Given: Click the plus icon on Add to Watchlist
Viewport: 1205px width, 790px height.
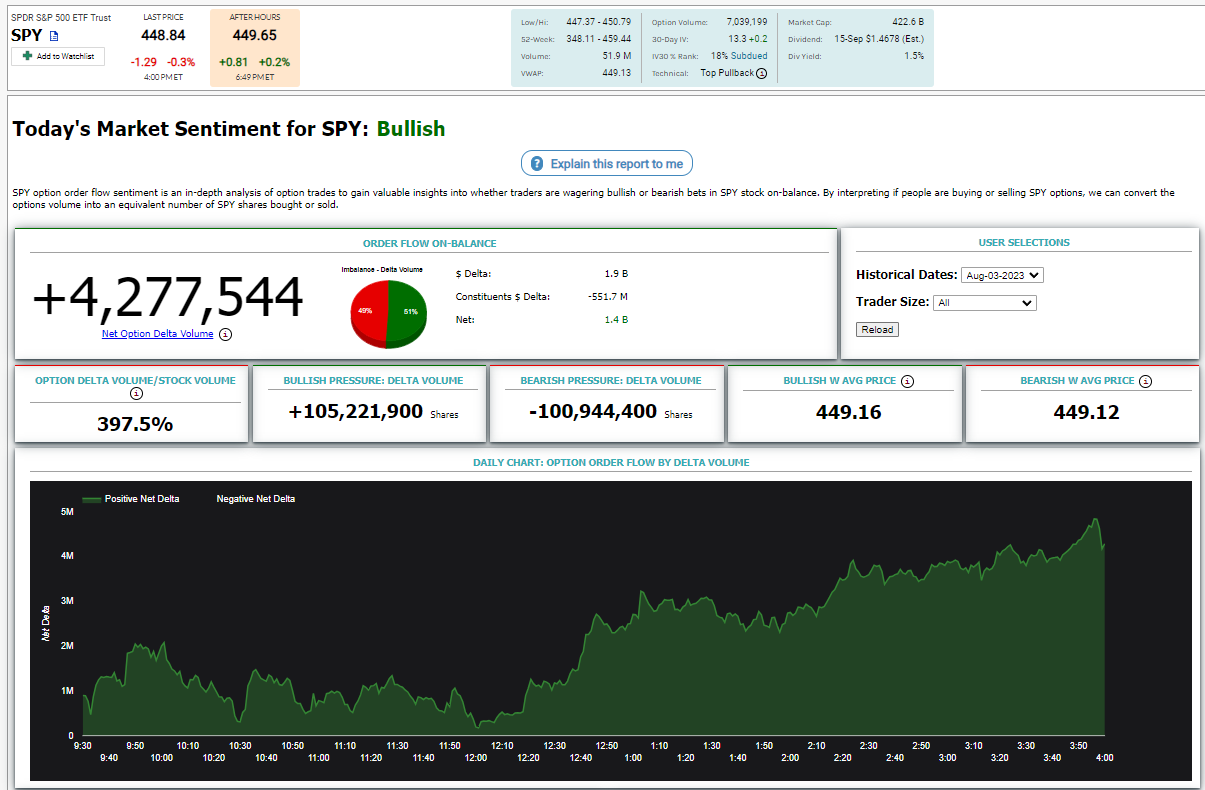Looking at the screenshot, I should tap(27, 56).
